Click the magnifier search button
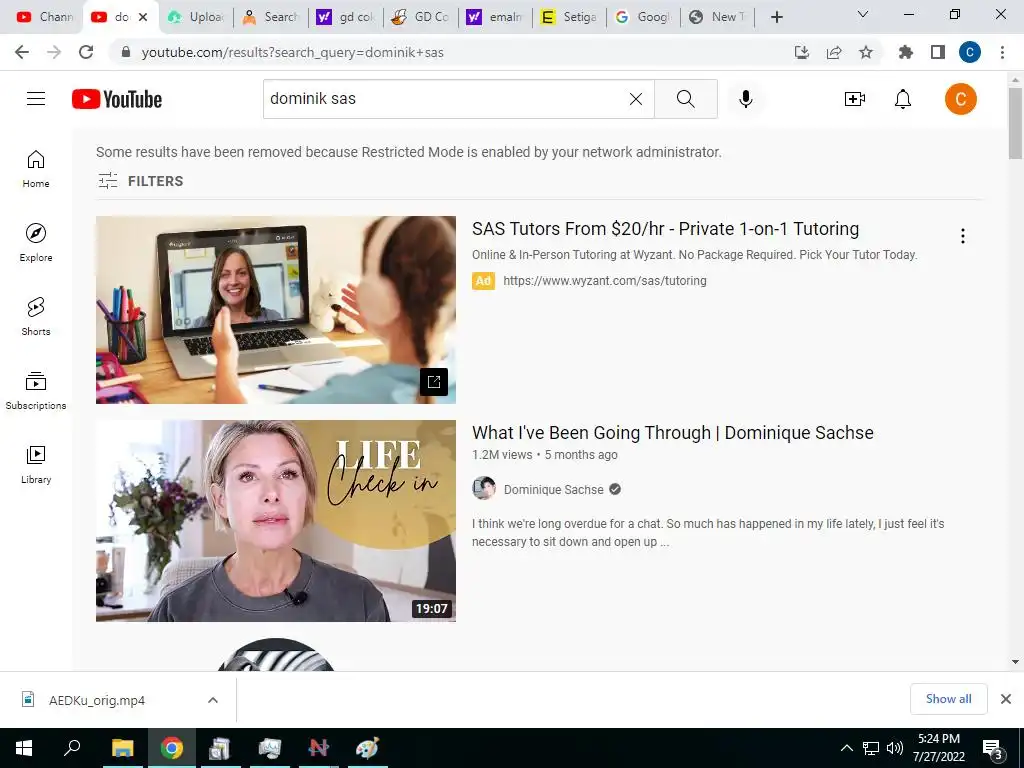Screen dimensions: 1024x768 tap(686, 99)
